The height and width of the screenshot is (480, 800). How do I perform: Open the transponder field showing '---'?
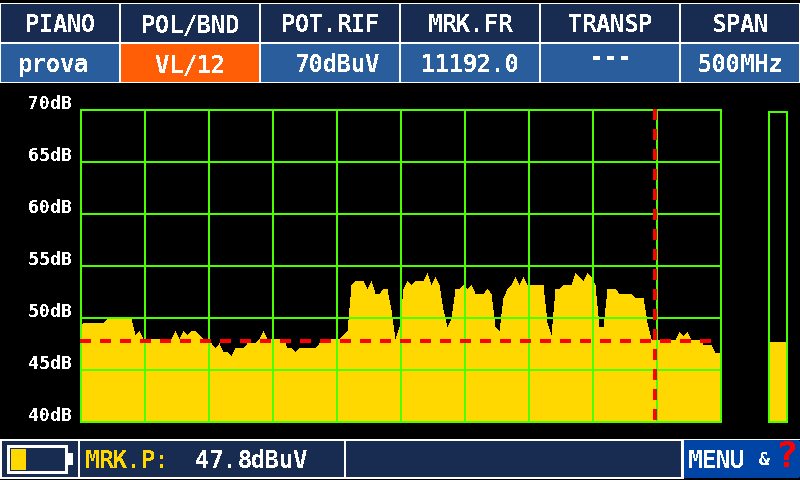click(610, 63)
